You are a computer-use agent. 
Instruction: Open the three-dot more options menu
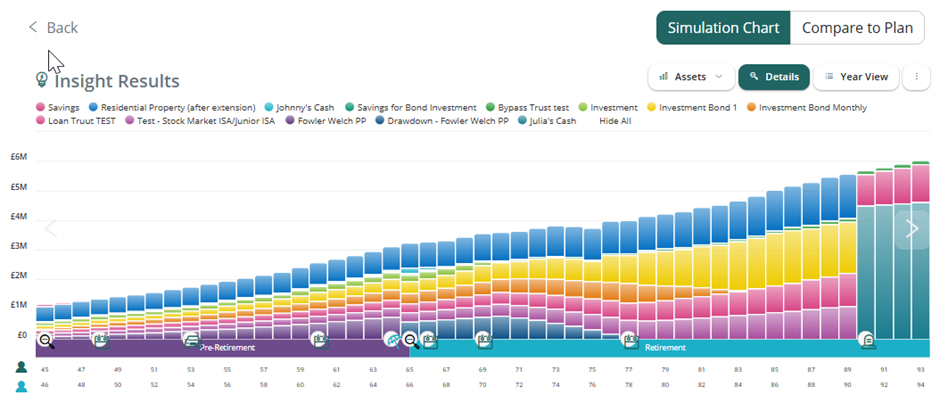[916, 77]
